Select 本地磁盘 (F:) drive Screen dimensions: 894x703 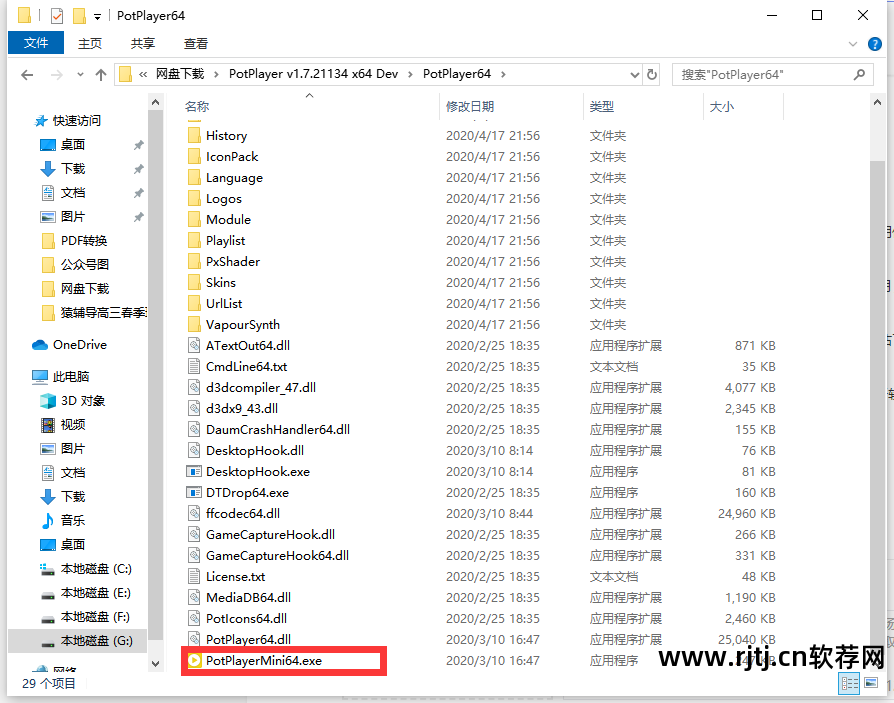[86, 617]
